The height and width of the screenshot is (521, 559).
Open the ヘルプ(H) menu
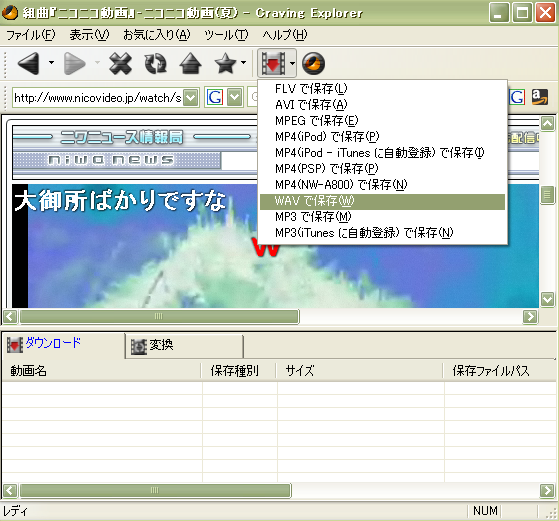point(284,35)
